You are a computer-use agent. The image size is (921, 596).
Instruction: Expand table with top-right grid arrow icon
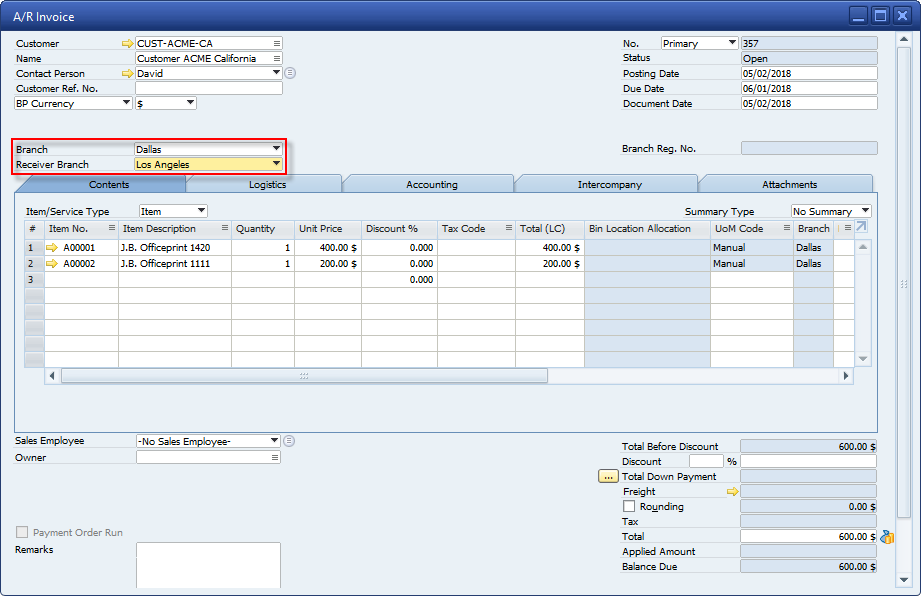[861, 228]
